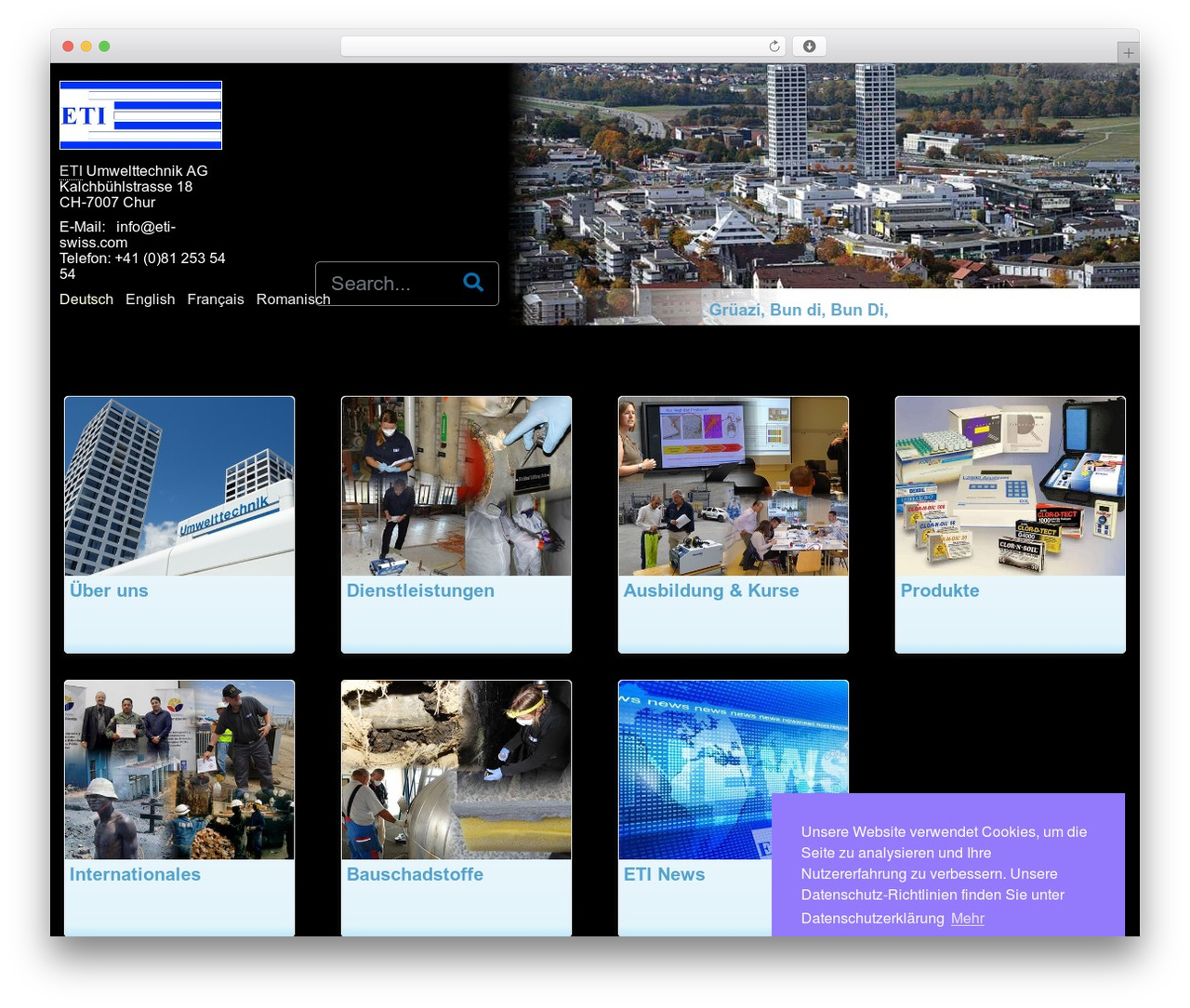Click the browser address bar

[562, 46]
